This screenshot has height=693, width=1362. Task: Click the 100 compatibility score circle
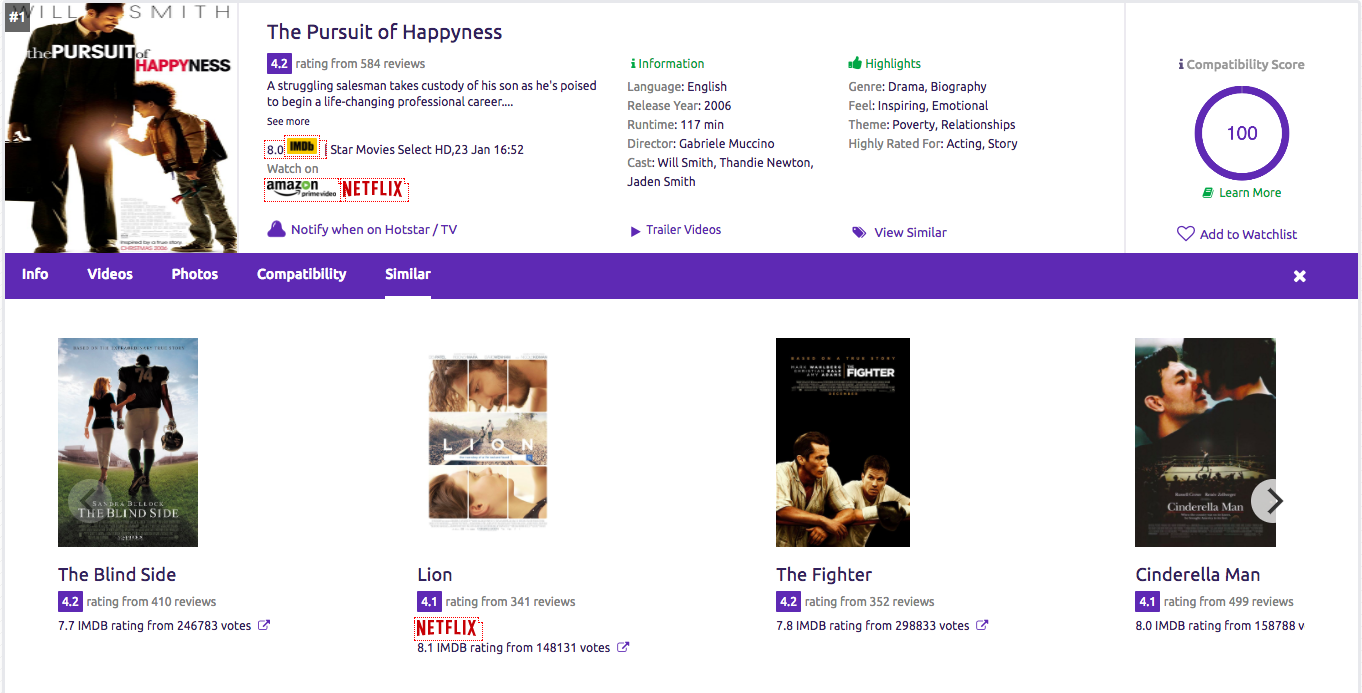[x=1242, y=133]
